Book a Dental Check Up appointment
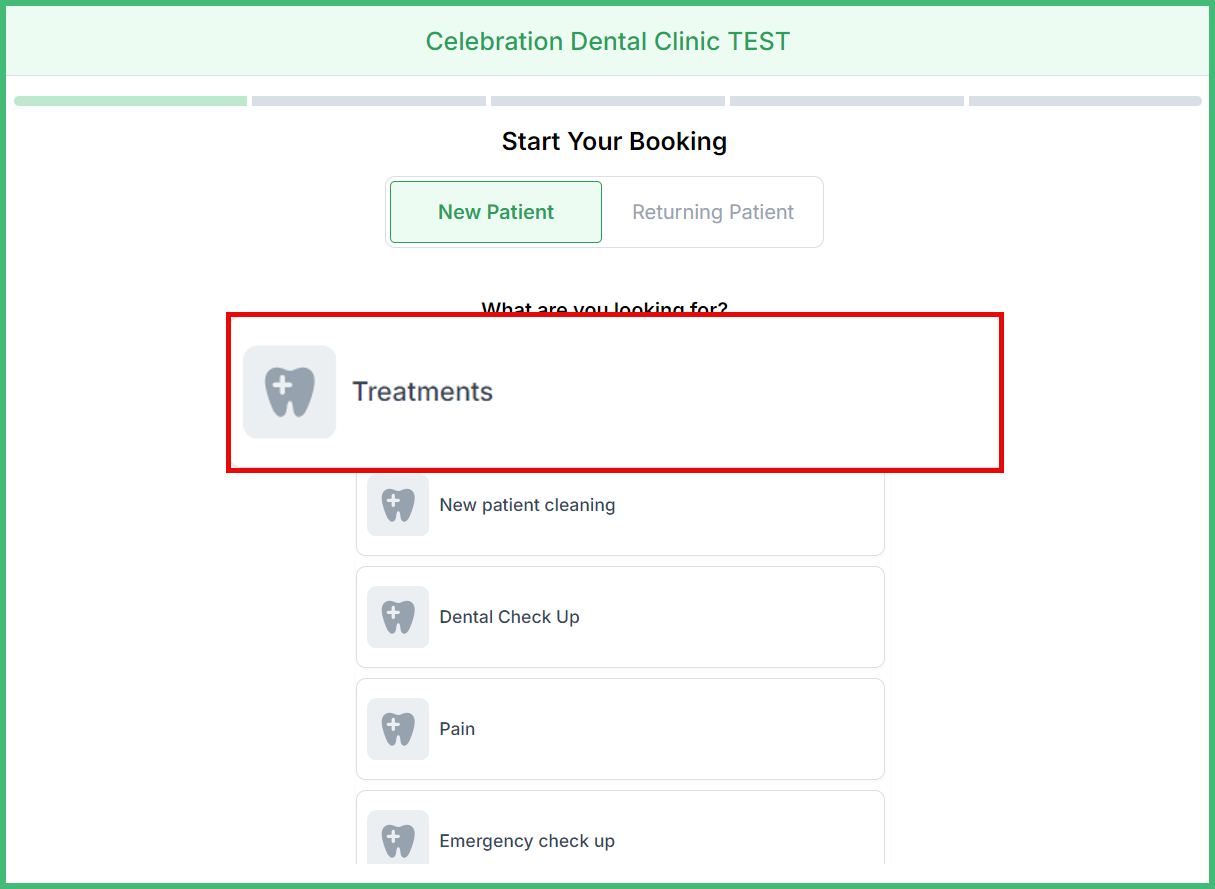Screen dimensions: 1215x889 pyautogui.click(x=620, y=617)
